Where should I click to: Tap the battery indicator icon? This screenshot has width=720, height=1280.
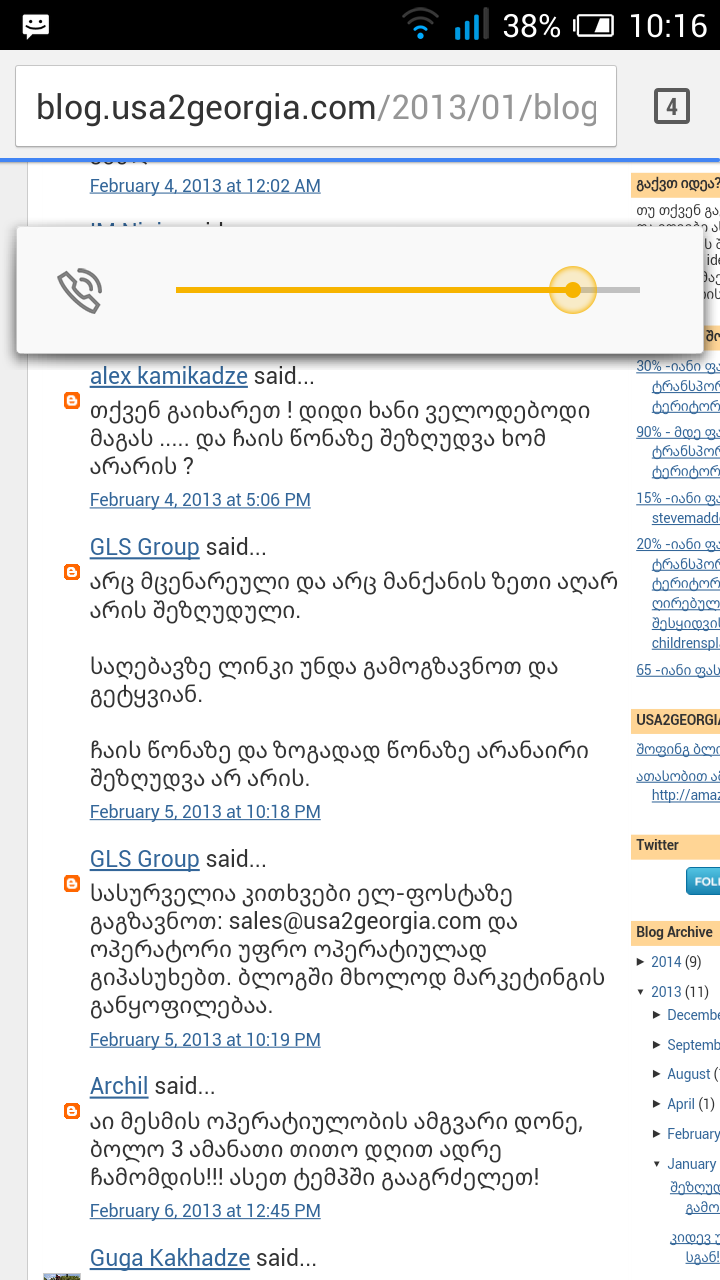point(594,25)
